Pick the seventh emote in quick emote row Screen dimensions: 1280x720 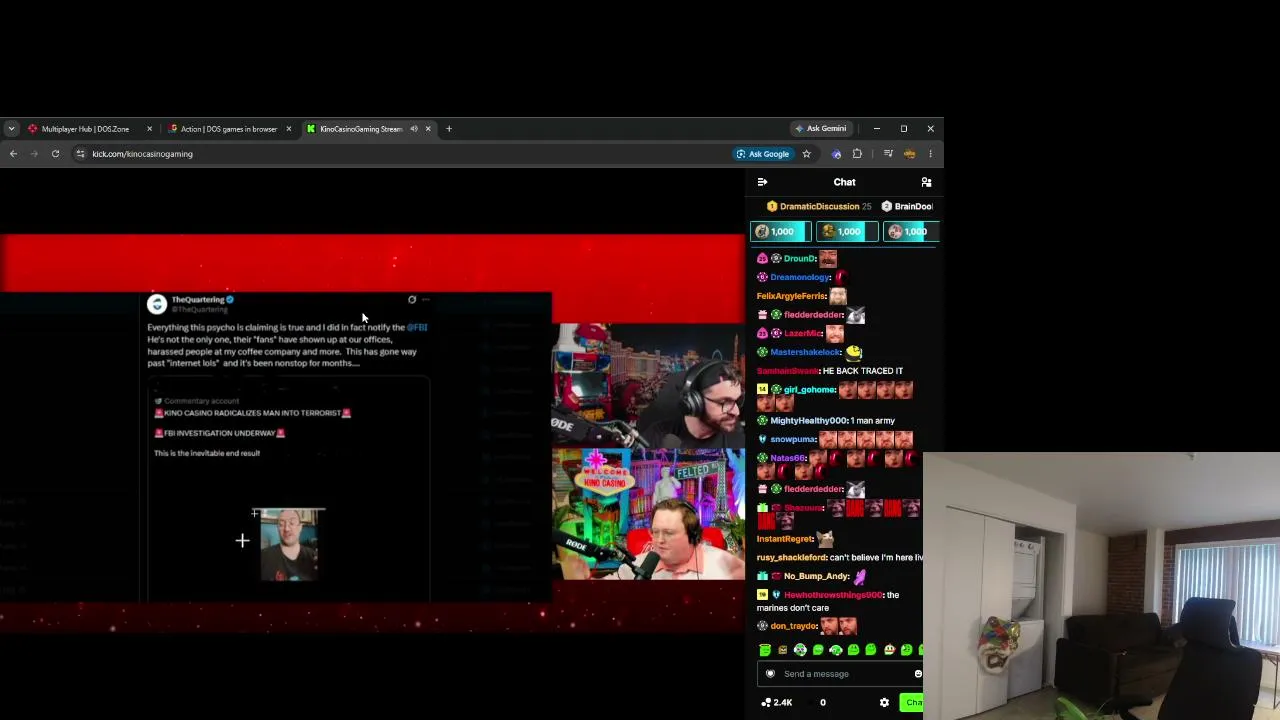point(871,650)
